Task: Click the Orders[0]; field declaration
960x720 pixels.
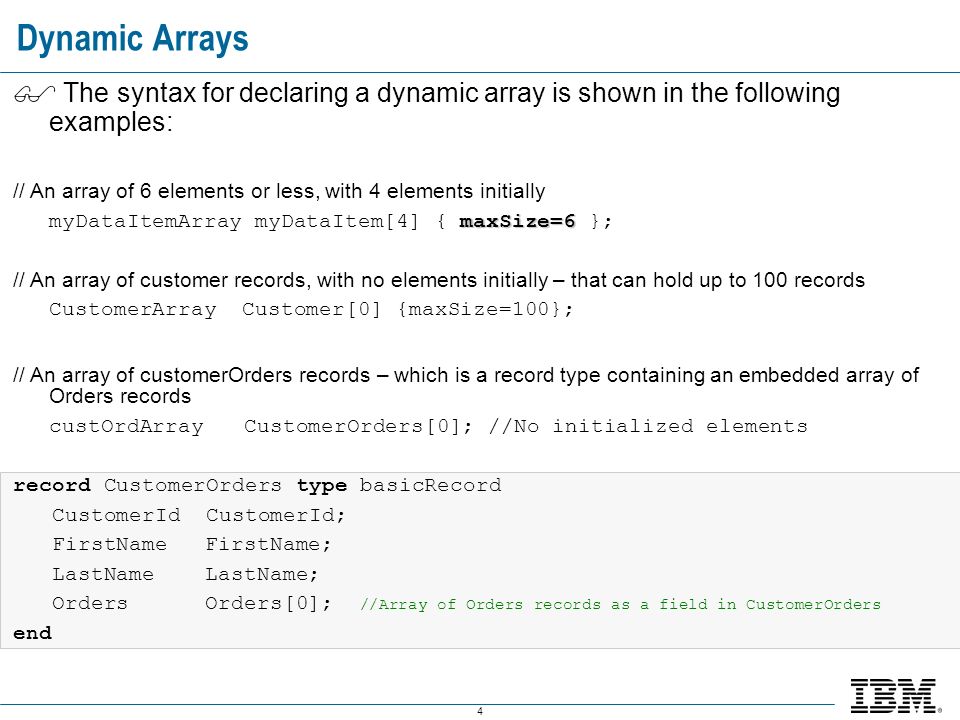Action: pos(268,604)
